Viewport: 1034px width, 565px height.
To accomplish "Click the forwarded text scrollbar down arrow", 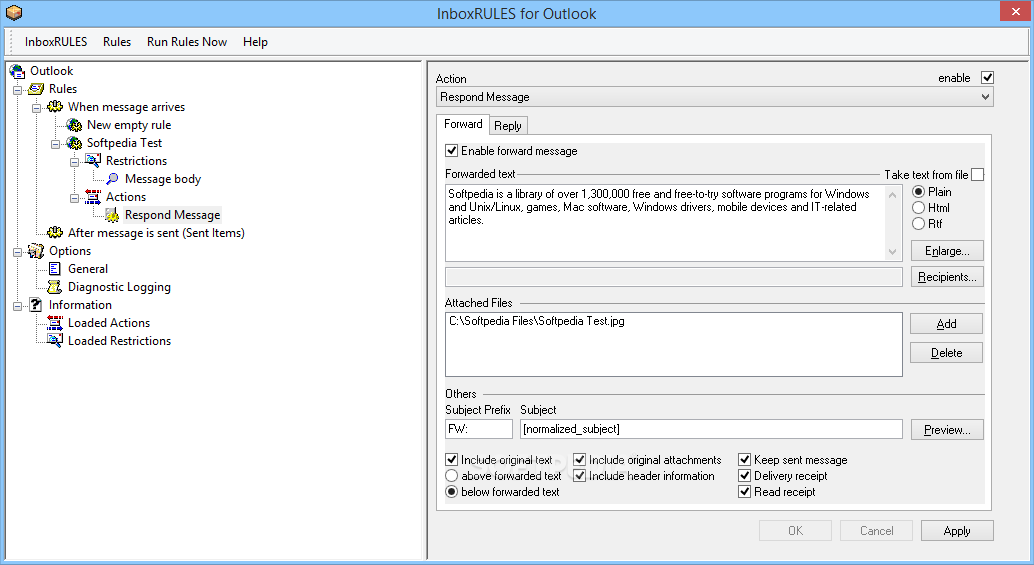I will coord(893,251).
